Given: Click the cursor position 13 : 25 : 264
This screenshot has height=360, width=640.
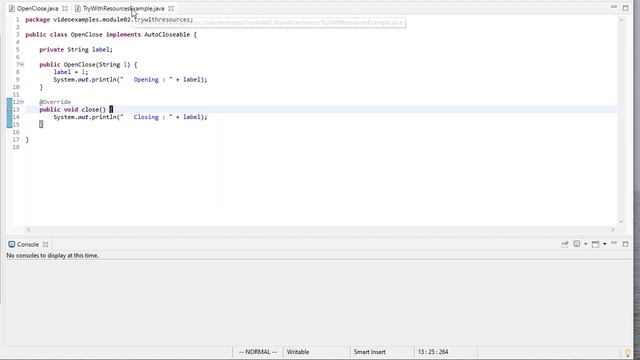Looking at the screenshot, I should point(433,352).
